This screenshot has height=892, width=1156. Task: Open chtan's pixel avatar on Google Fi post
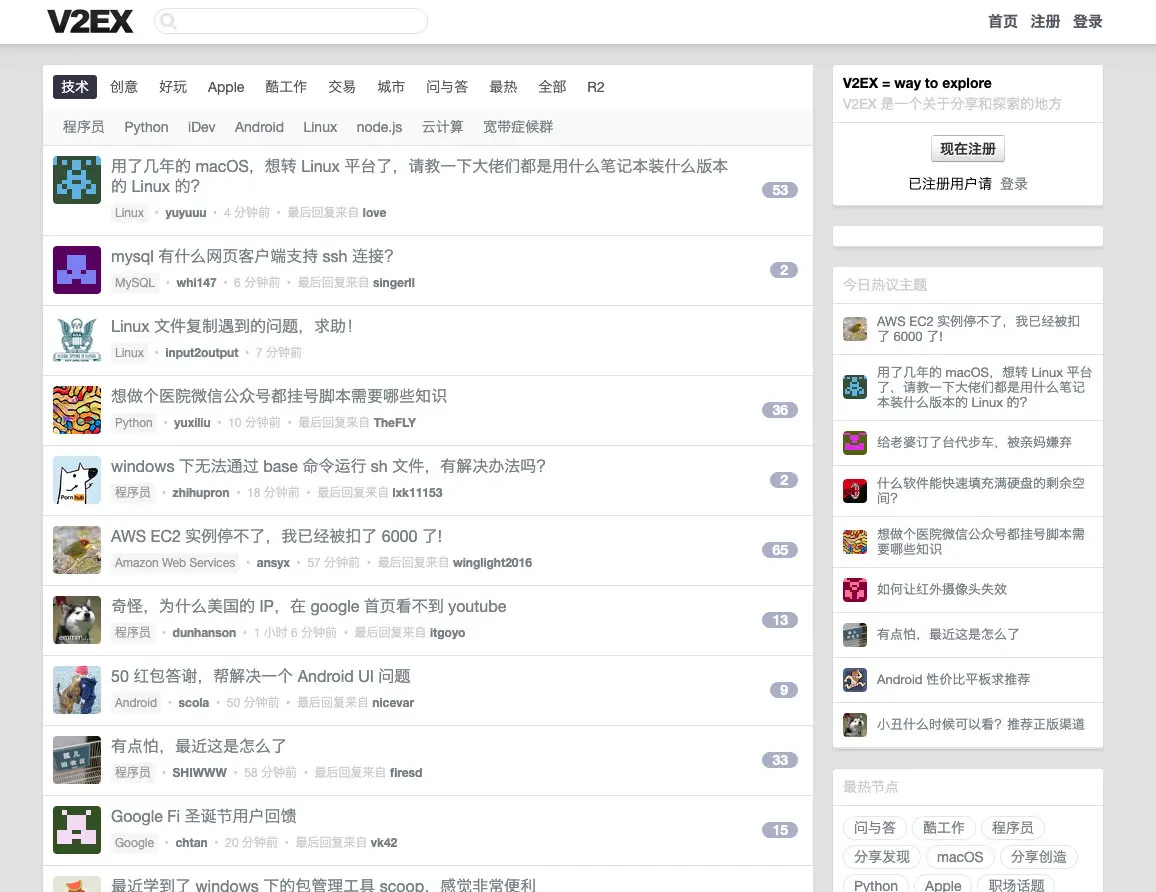tap(77, 830)
